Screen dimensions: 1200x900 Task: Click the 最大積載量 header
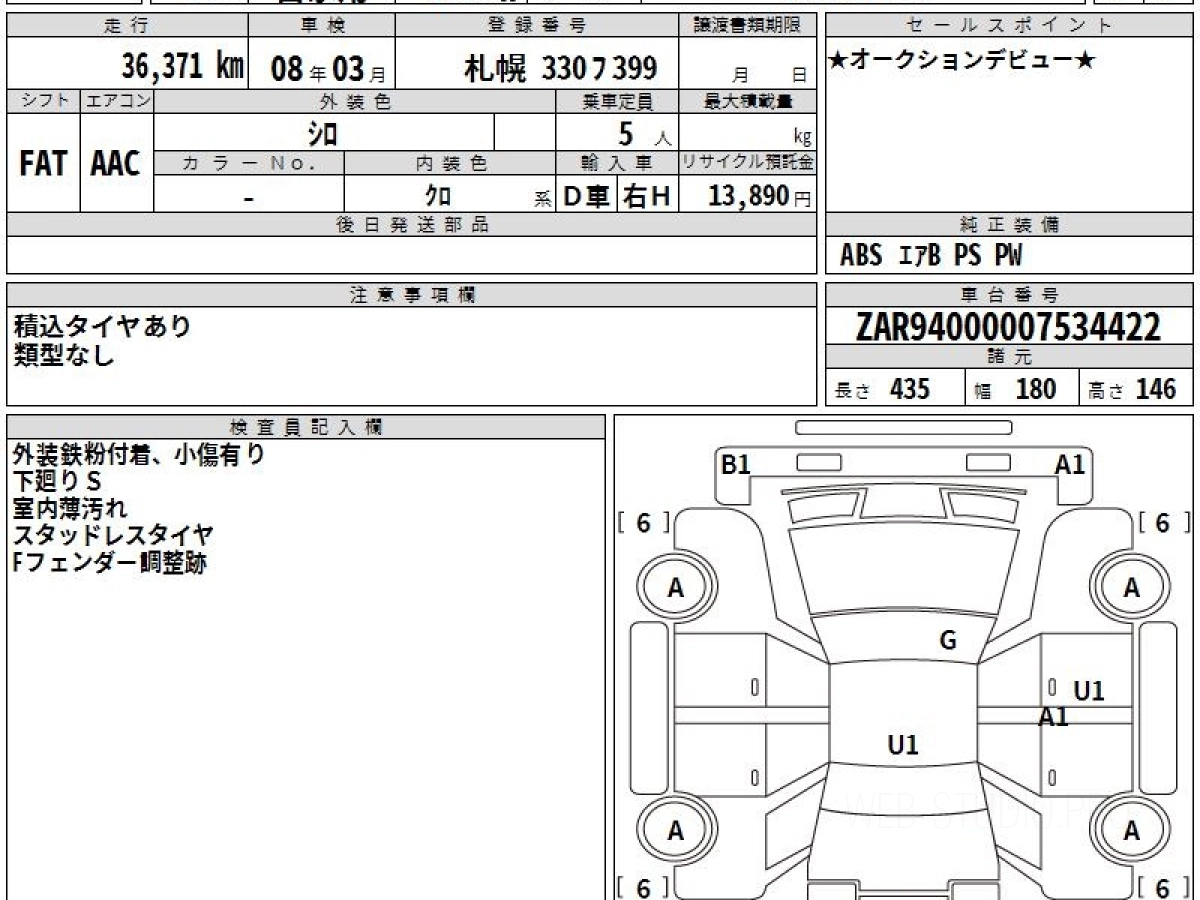747,100
